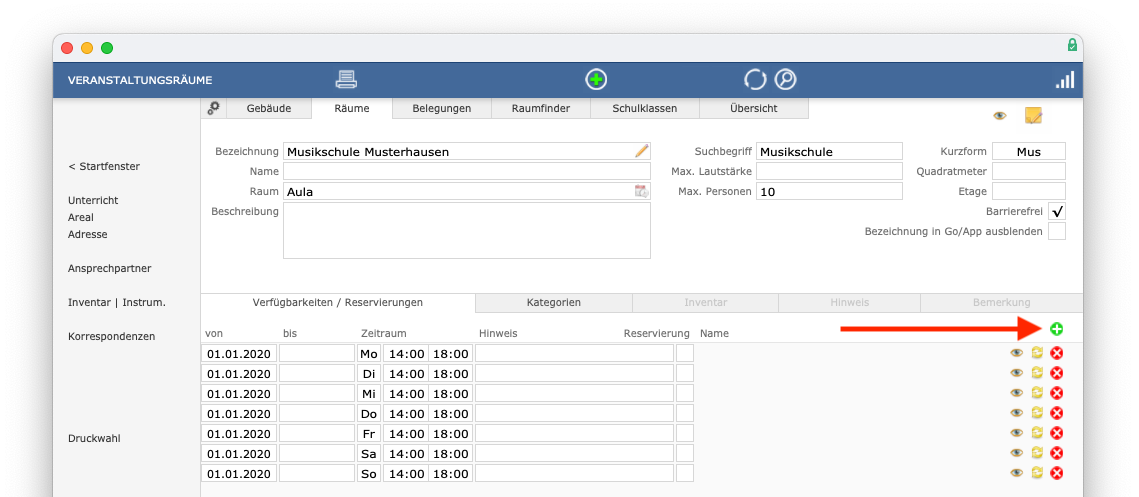Click the green lock icon in title bar
1139x497 pixels.
point(1071,46)
